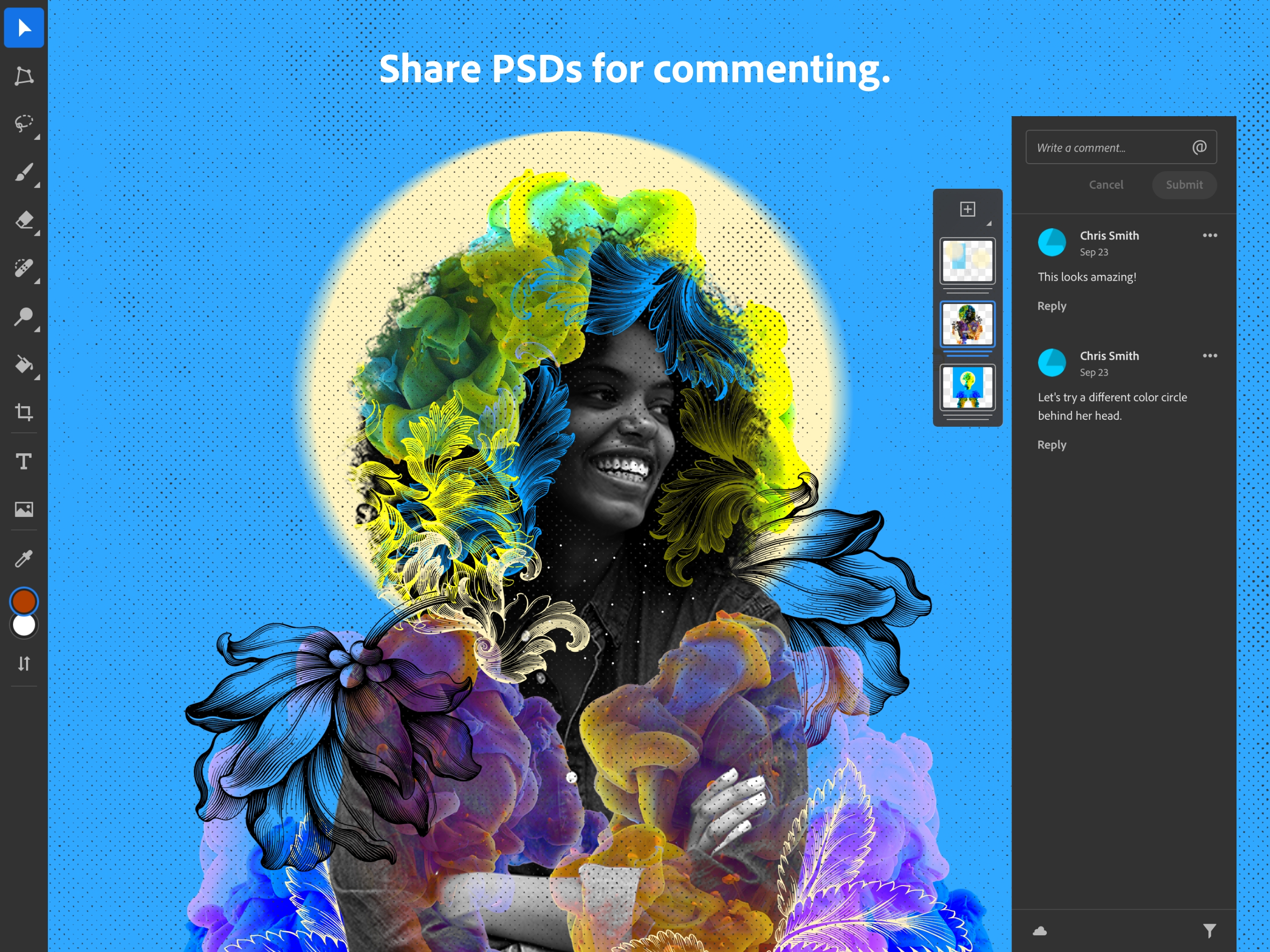Viewport: 1270px width, 952px height.
Task: Select the Lasso selection tool
Action: (x=24, y=124)
